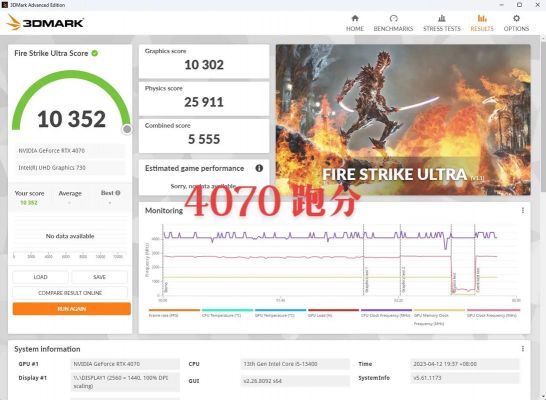Image resolution: width=546 pixels, height=400 pixels.
Task: Click the Benchmarks gauge icon
Action: 393,18
